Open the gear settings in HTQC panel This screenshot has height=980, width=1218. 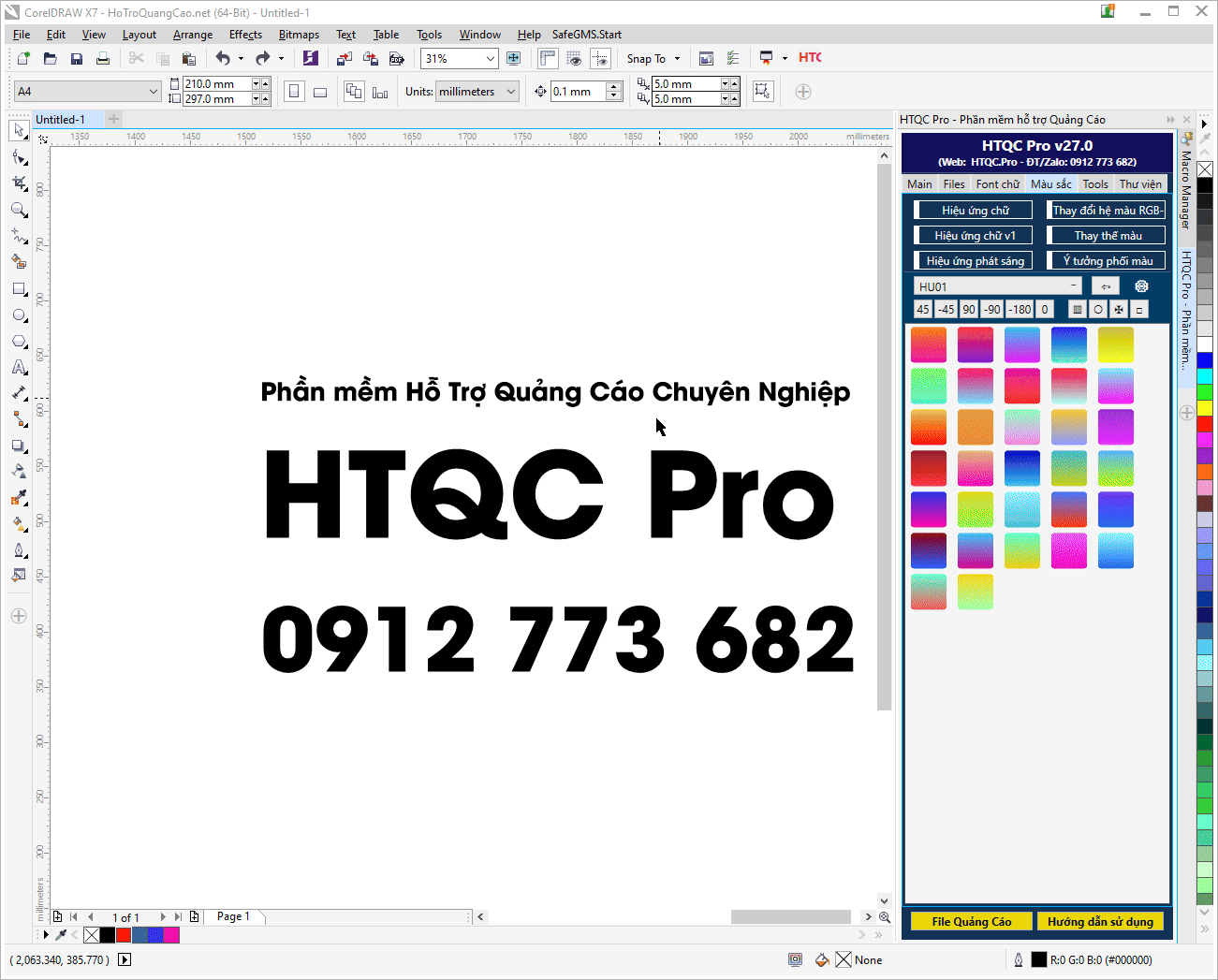coord(1141,286)
